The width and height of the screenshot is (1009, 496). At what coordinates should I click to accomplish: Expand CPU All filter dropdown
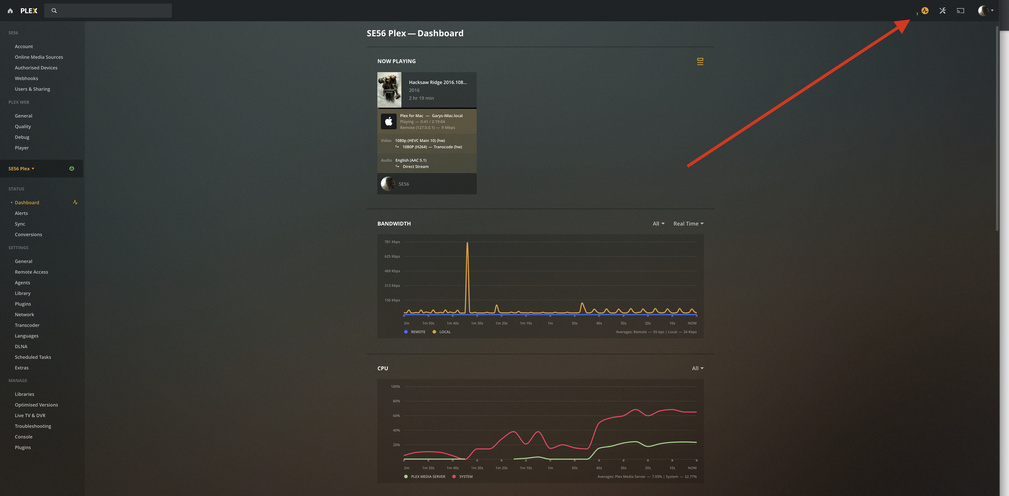698,368
